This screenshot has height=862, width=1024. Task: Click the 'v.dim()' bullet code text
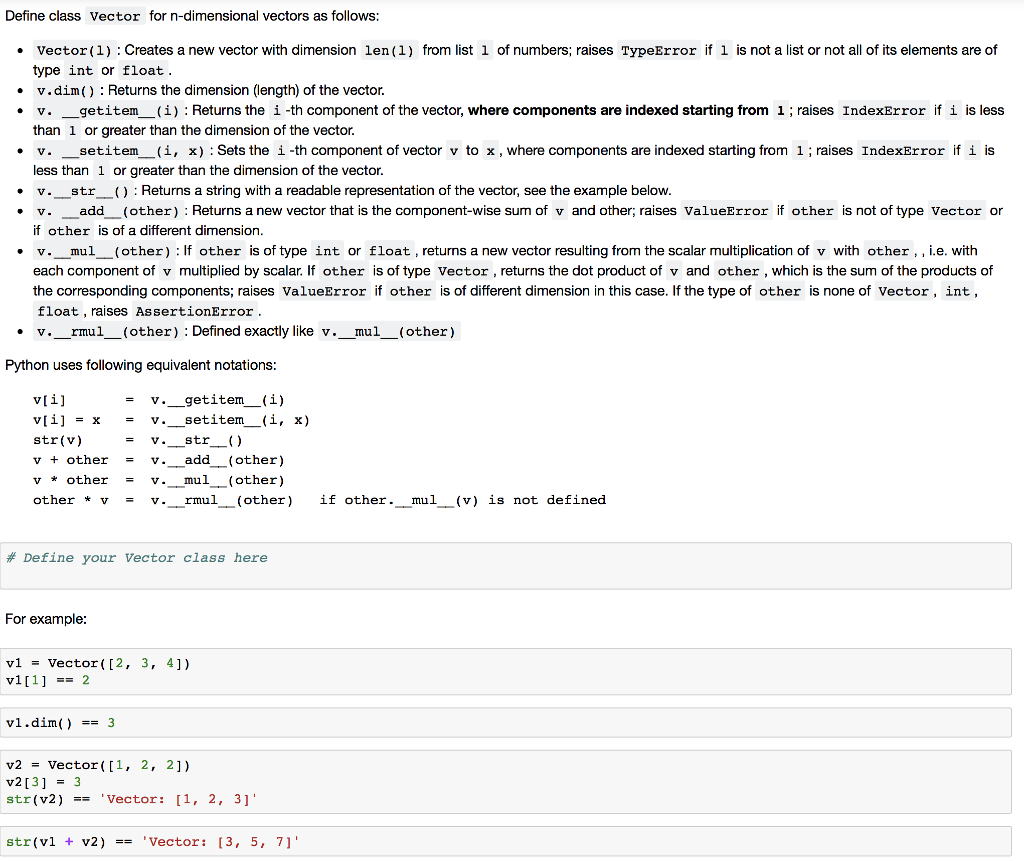(x=65, y=90)
